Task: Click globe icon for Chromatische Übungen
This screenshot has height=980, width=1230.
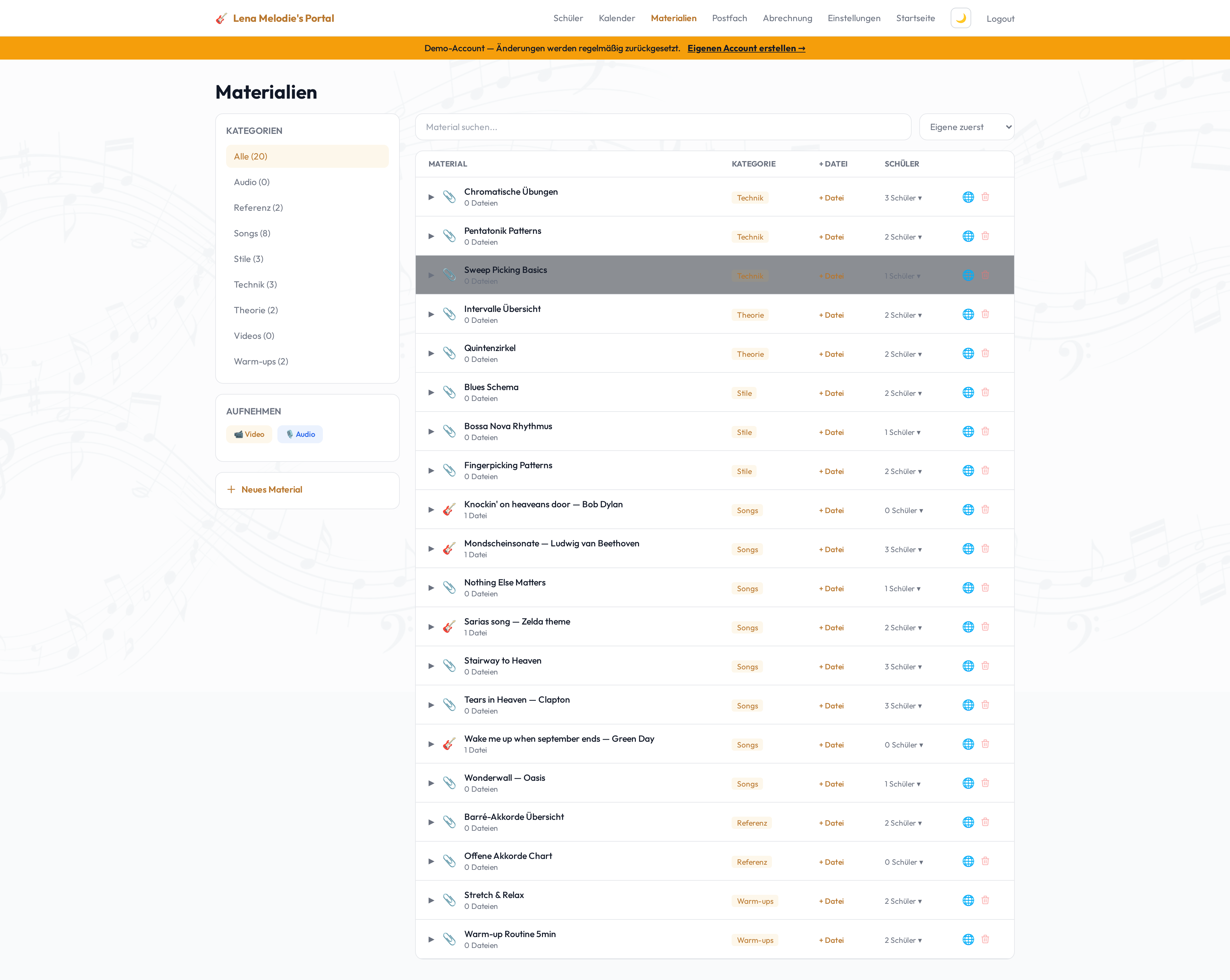Action: [968, 197]
